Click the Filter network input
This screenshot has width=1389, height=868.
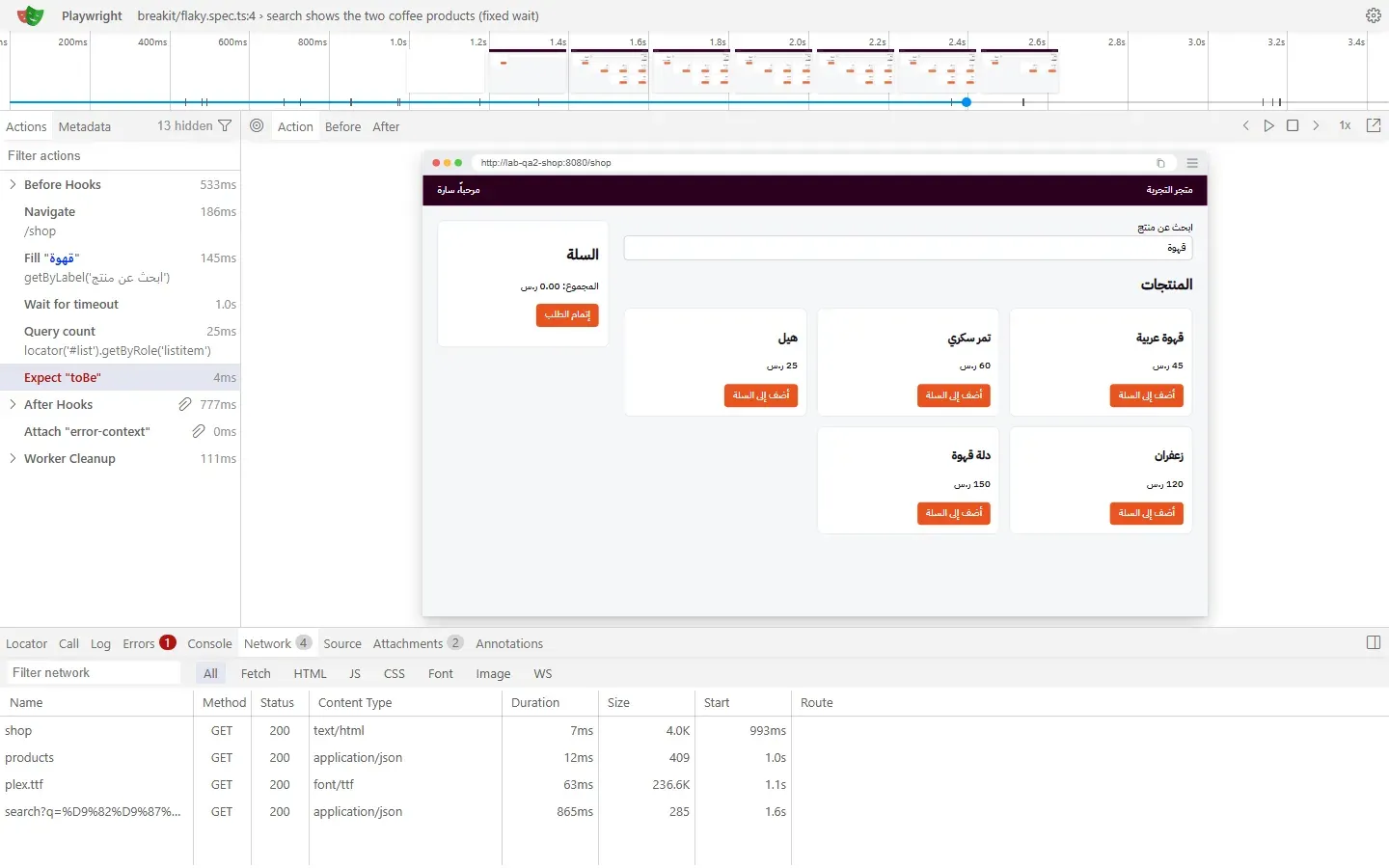[x=94, y=672]
